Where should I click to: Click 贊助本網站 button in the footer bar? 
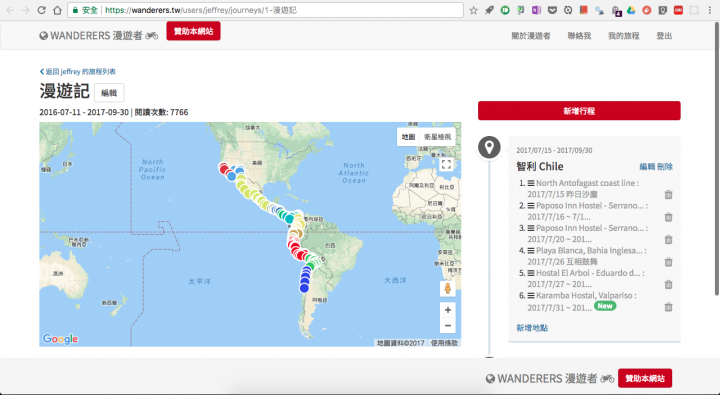(645, 378)
